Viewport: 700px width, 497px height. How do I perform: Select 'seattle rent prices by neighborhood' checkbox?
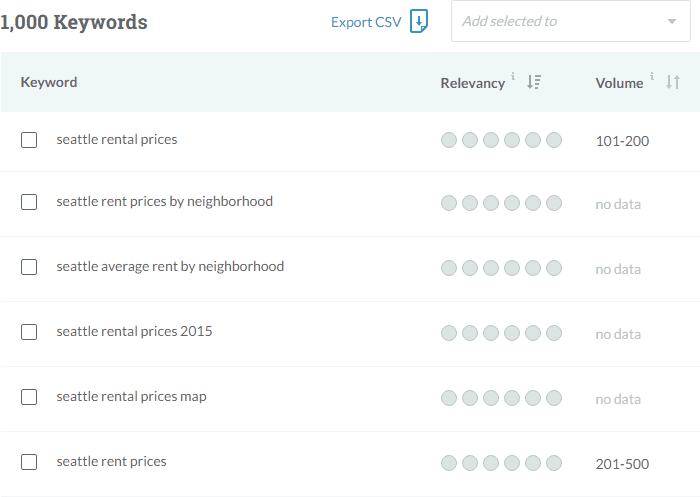pyautogui.click(x=29, y=202)
